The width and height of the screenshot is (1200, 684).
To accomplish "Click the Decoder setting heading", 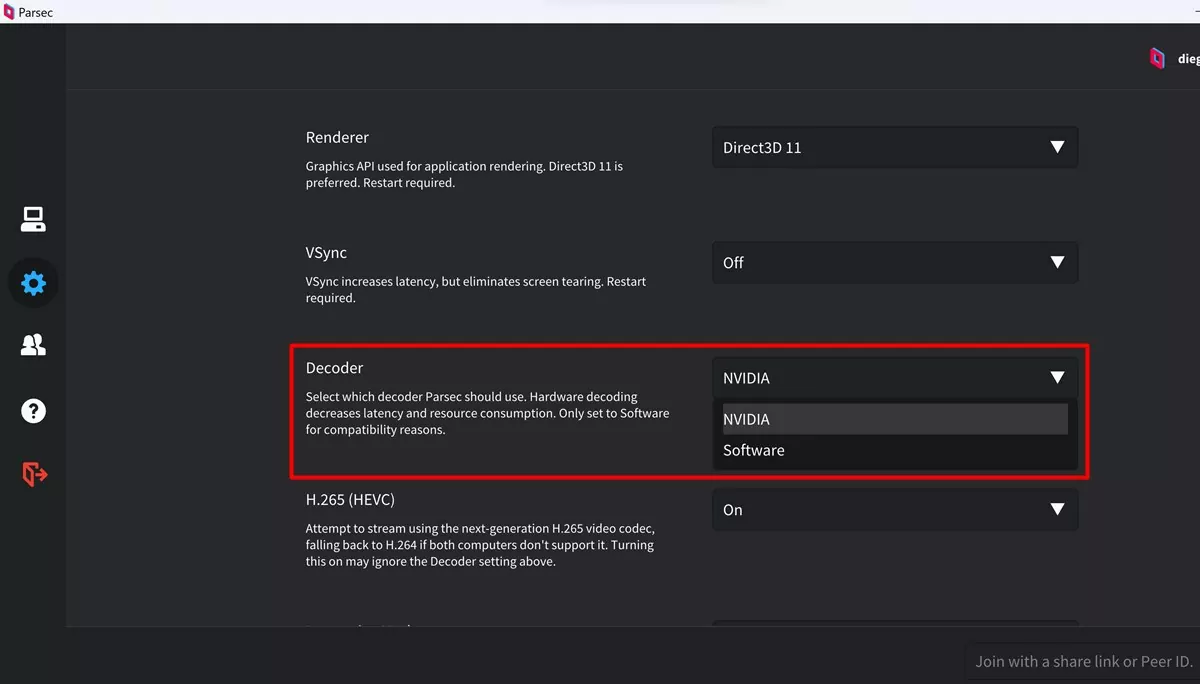I will coord(334,368).
